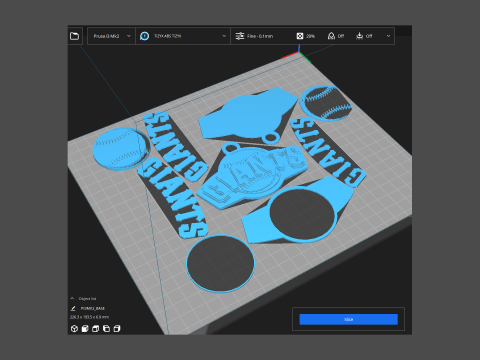Switch to the front view cube icon
480x360 pixels.
(85, 329)
